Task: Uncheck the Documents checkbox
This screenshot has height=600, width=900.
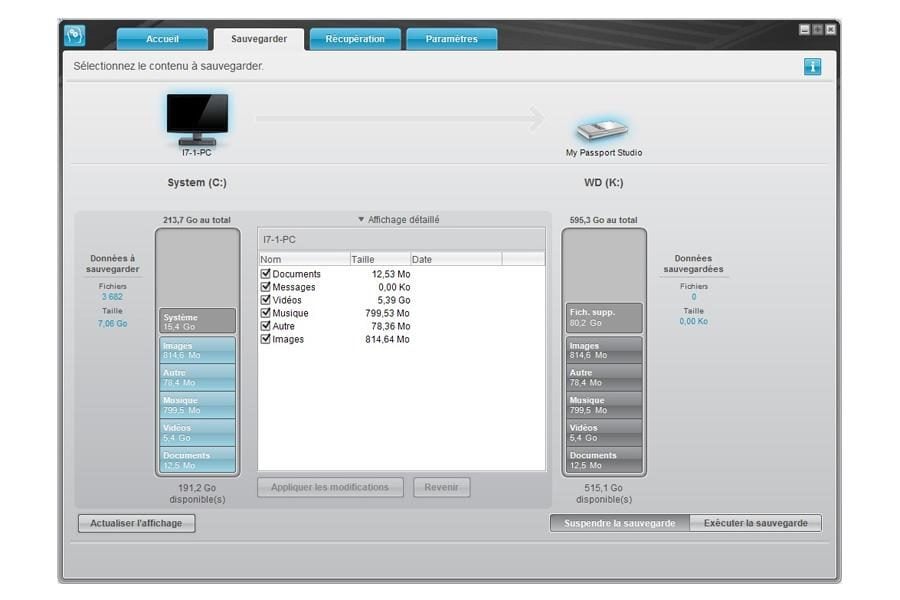Action: click(266, 274)
